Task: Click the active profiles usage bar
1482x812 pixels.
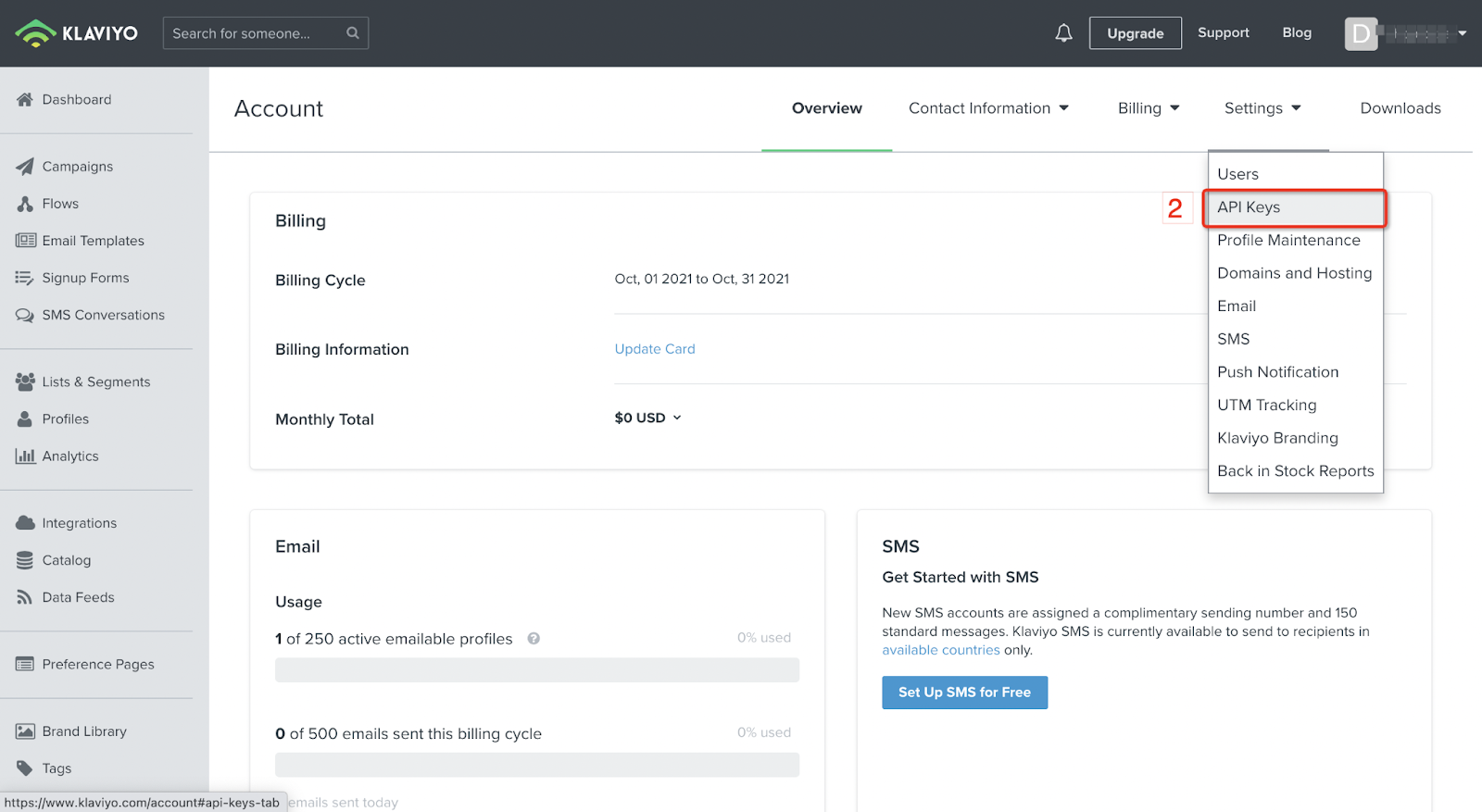Action: point(537,670)
